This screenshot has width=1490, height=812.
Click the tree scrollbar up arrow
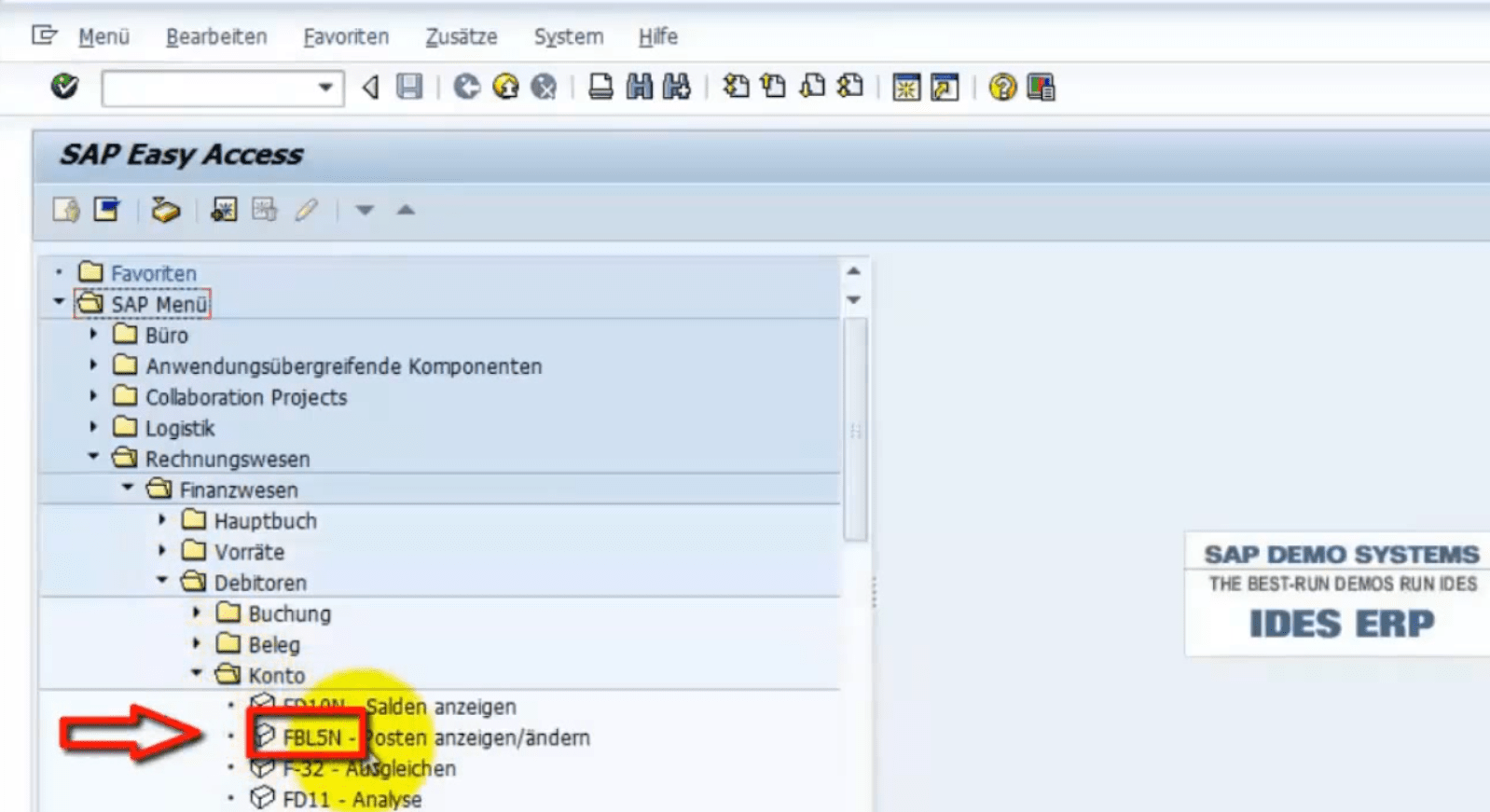point(853,271)
